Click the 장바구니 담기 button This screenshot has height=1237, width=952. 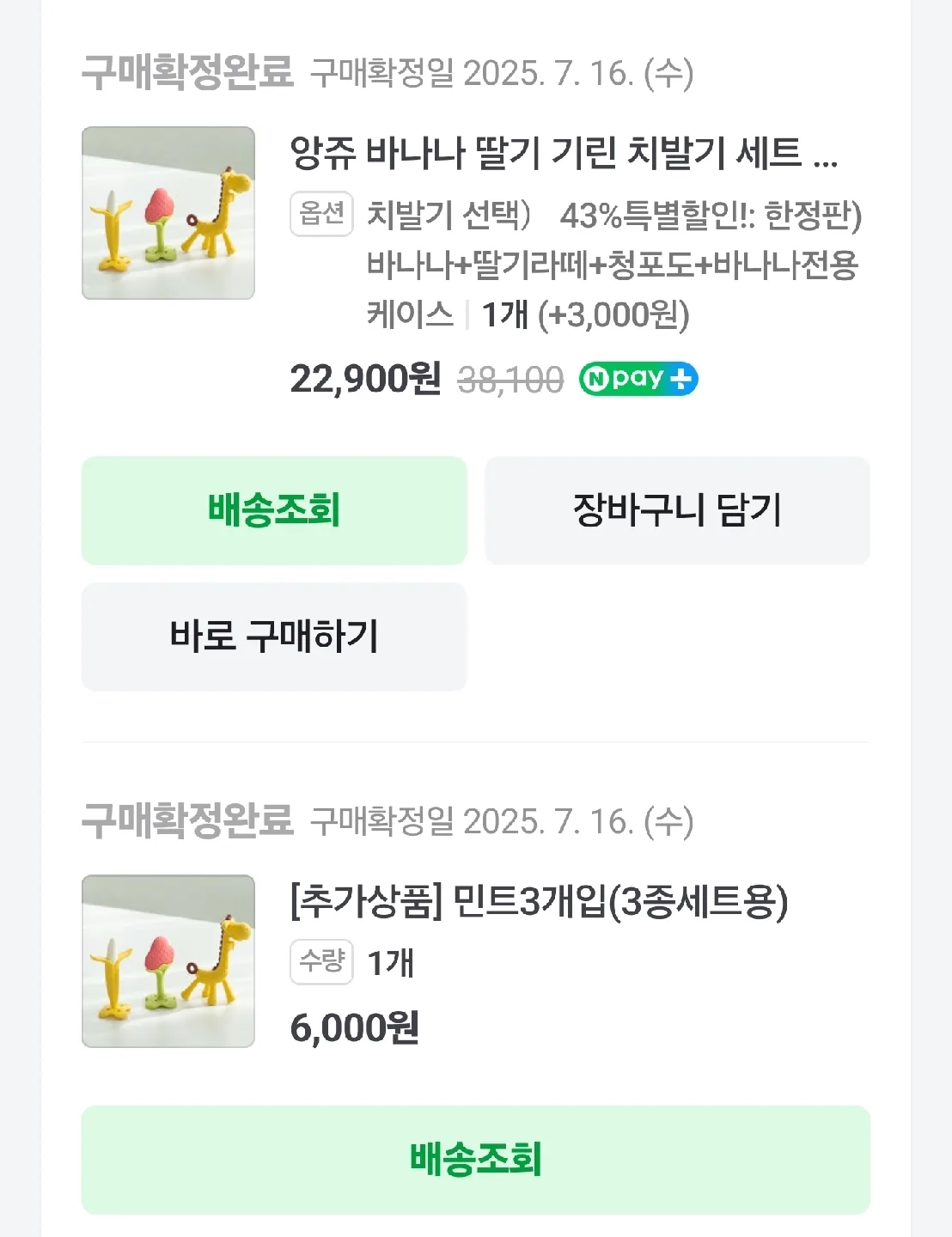677,510
